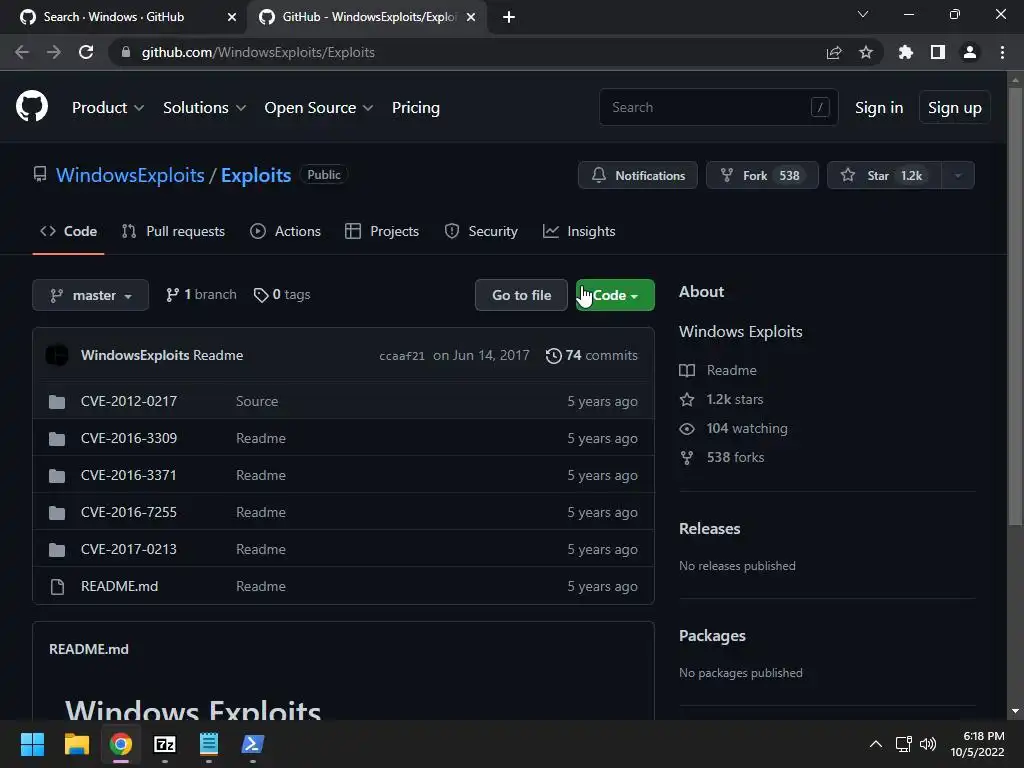Open the README.md file name link
Image resolution: width=1024 pixels, height=768 pixels.
120,586
